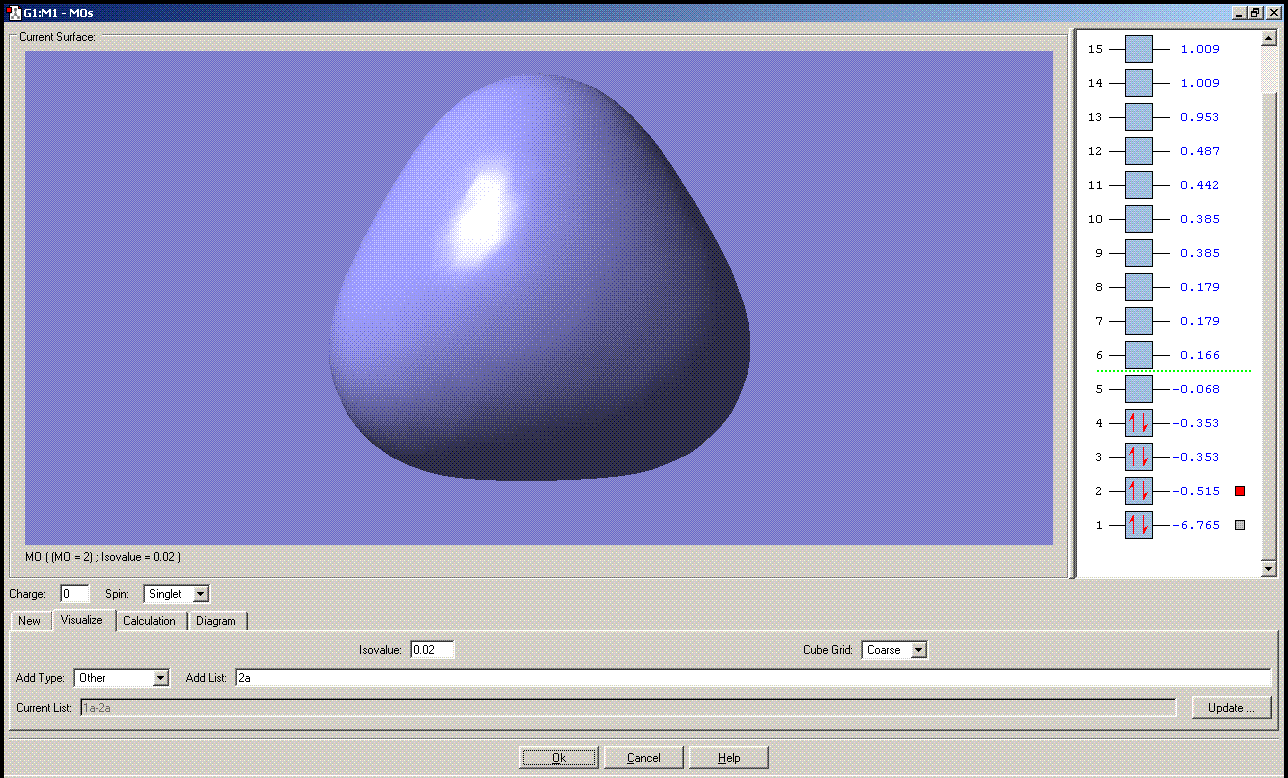This screenshot has height=778, width=1288.
Task: Click the Update button
Action: (x=1231, y=708)
